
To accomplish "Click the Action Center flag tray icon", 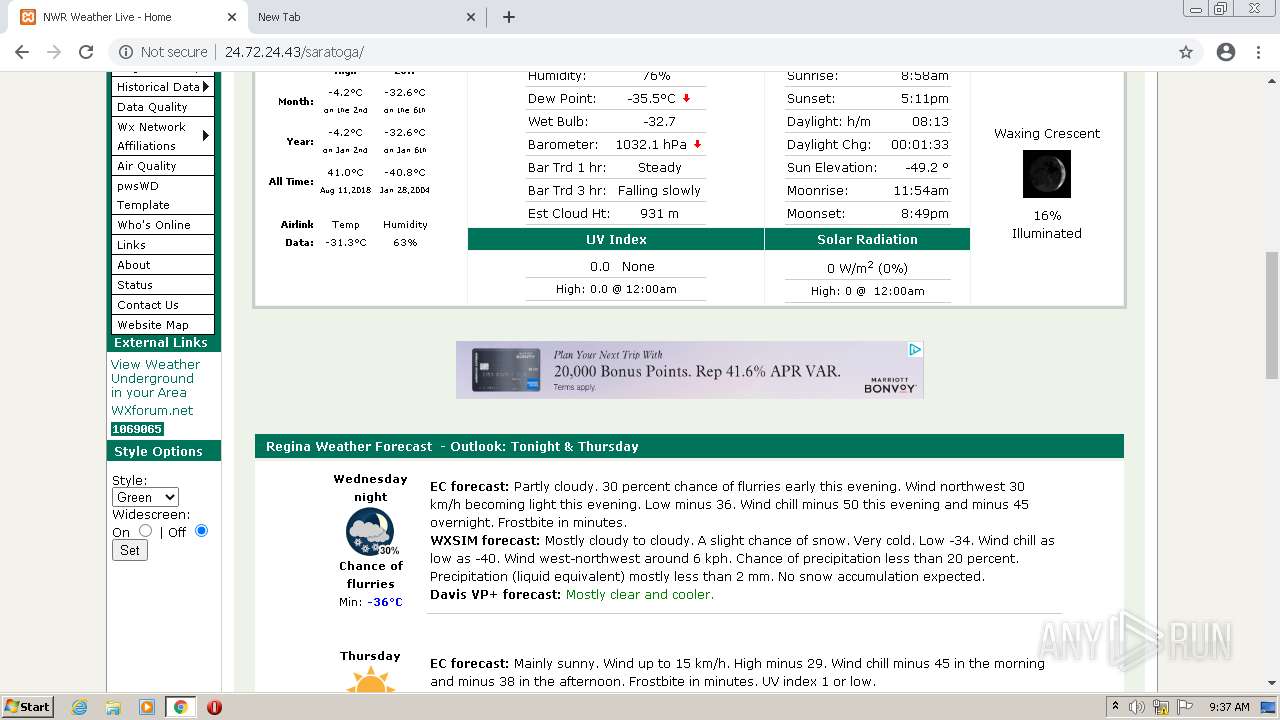I will point(1186,707).
